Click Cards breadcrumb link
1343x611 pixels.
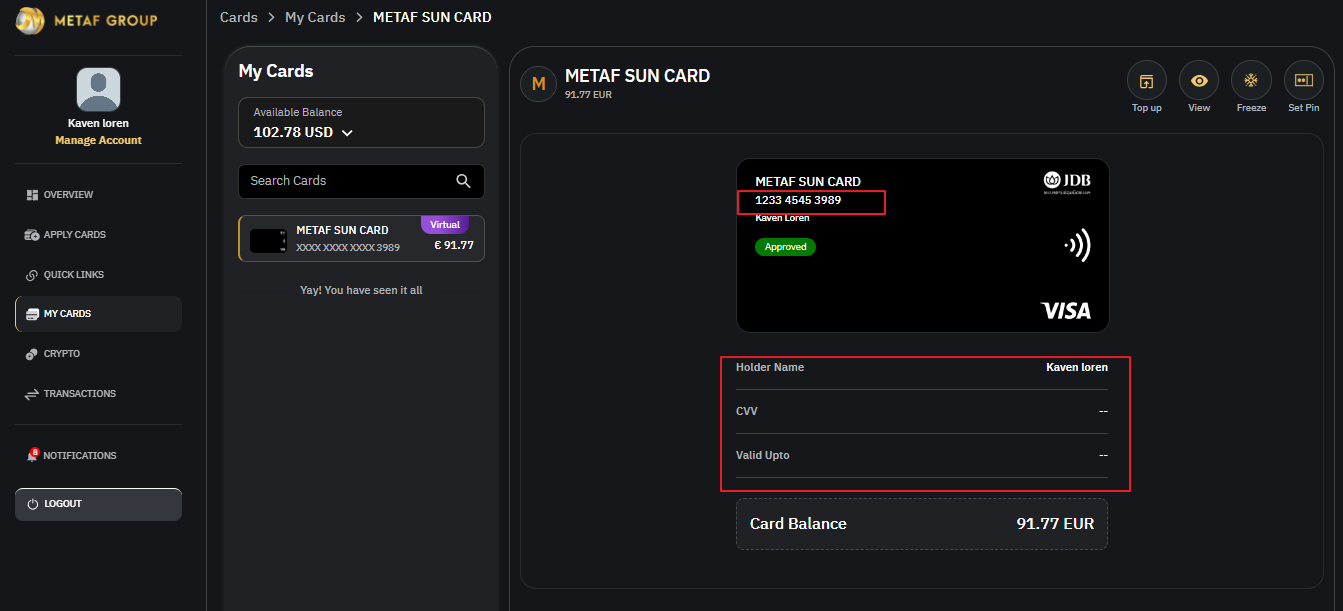pyautogui.click(x=239, y=17)
